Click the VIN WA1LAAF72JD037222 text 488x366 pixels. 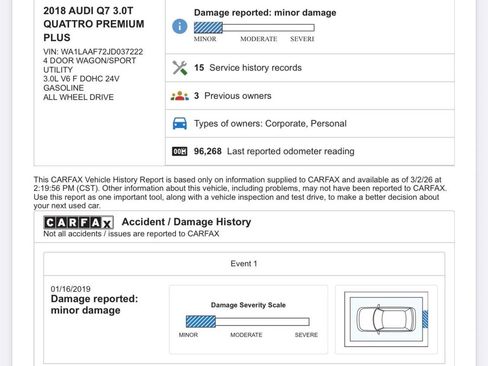(93, 52)
